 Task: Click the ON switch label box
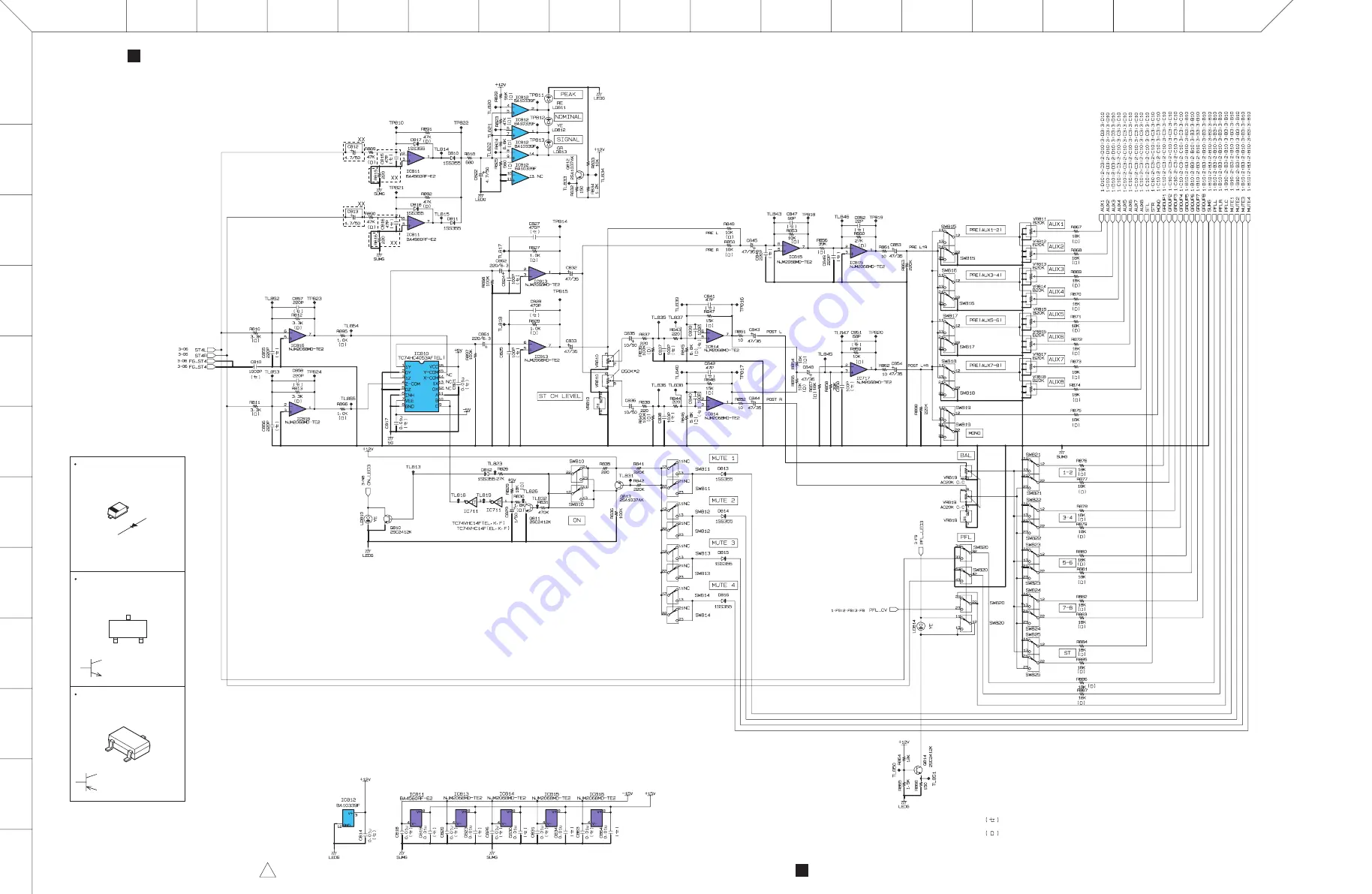pyautogui.click(x=576, y=520)
